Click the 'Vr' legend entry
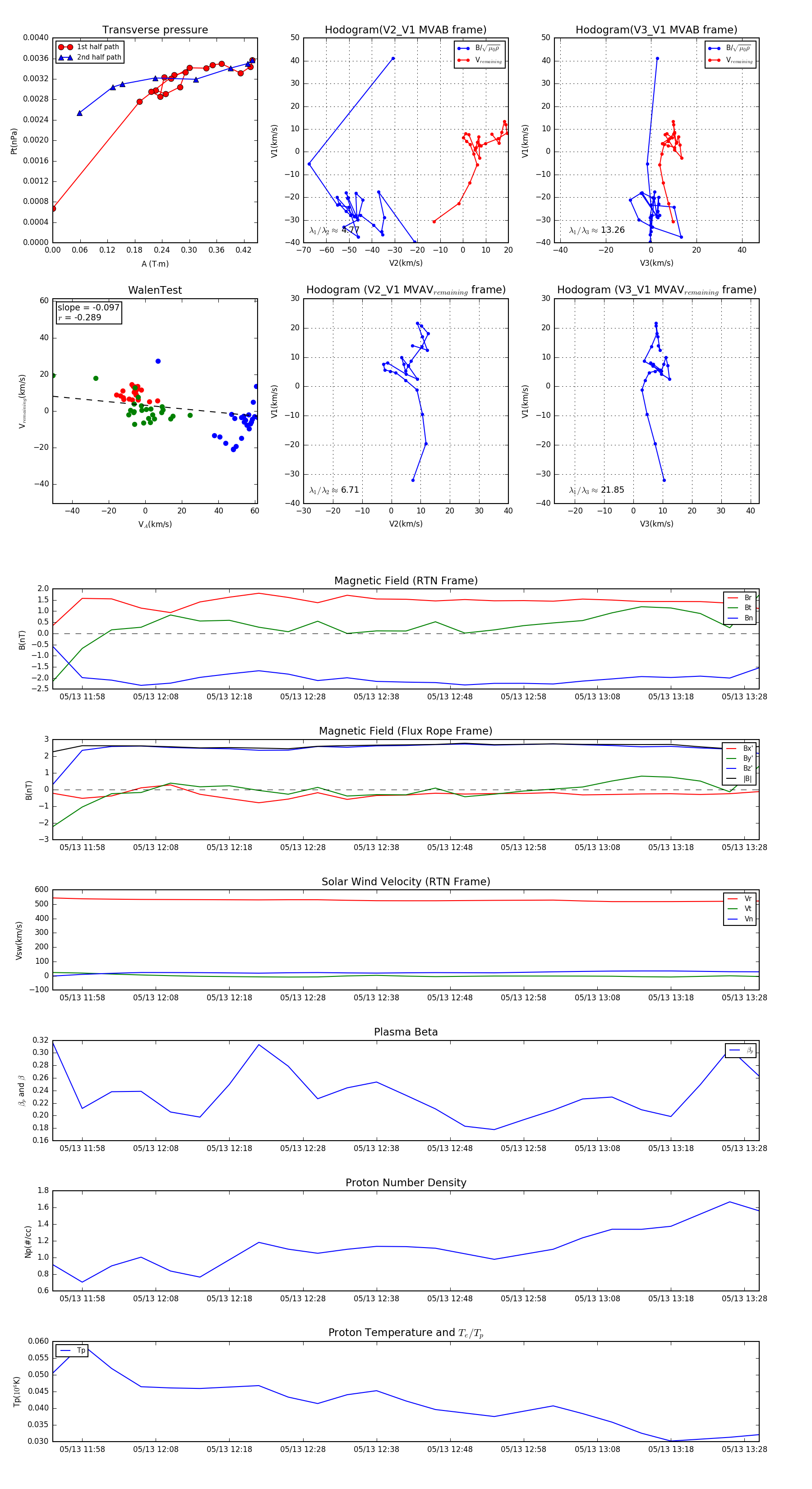812x1489 pixels. click(740, 898)
